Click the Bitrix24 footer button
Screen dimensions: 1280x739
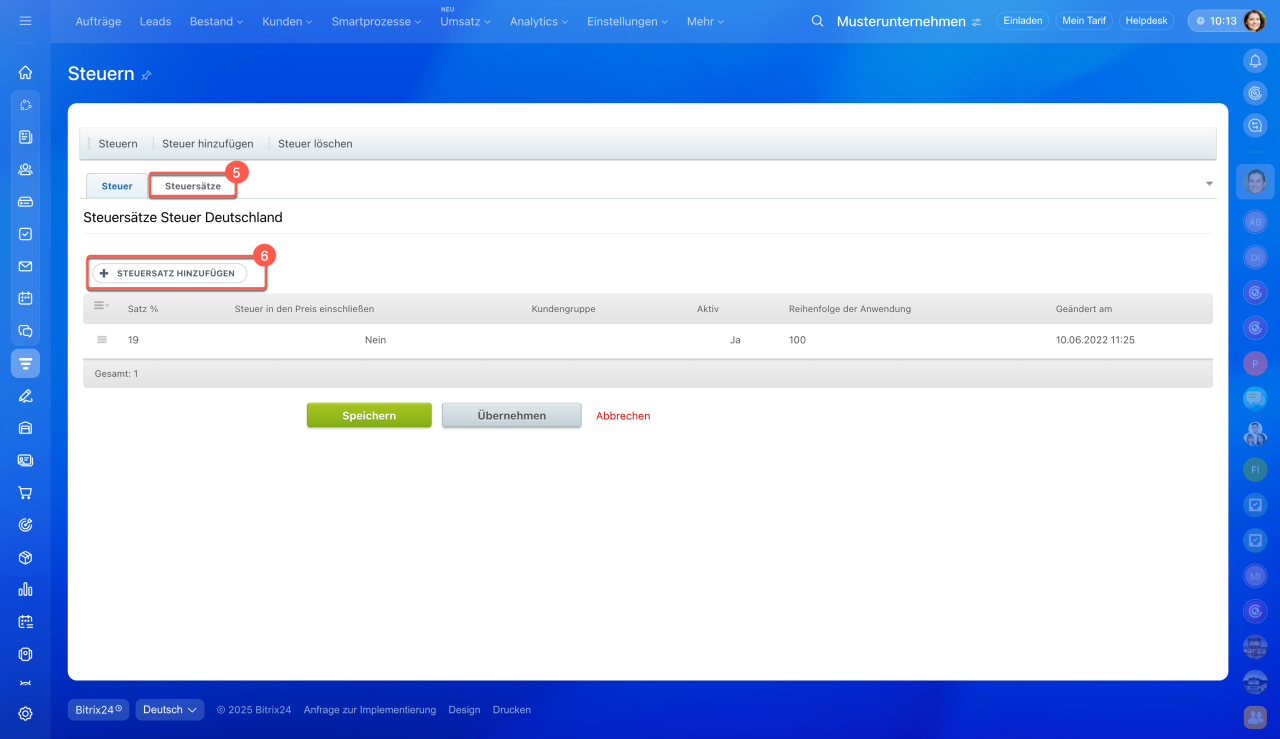click(99, 710)
